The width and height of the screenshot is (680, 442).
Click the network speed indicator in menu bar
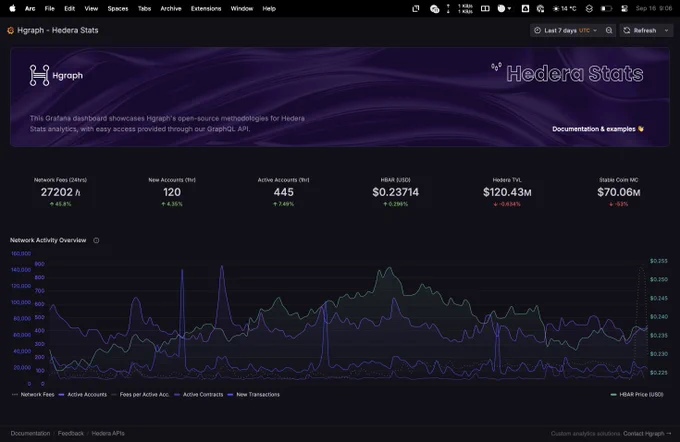tap(465, 8)
